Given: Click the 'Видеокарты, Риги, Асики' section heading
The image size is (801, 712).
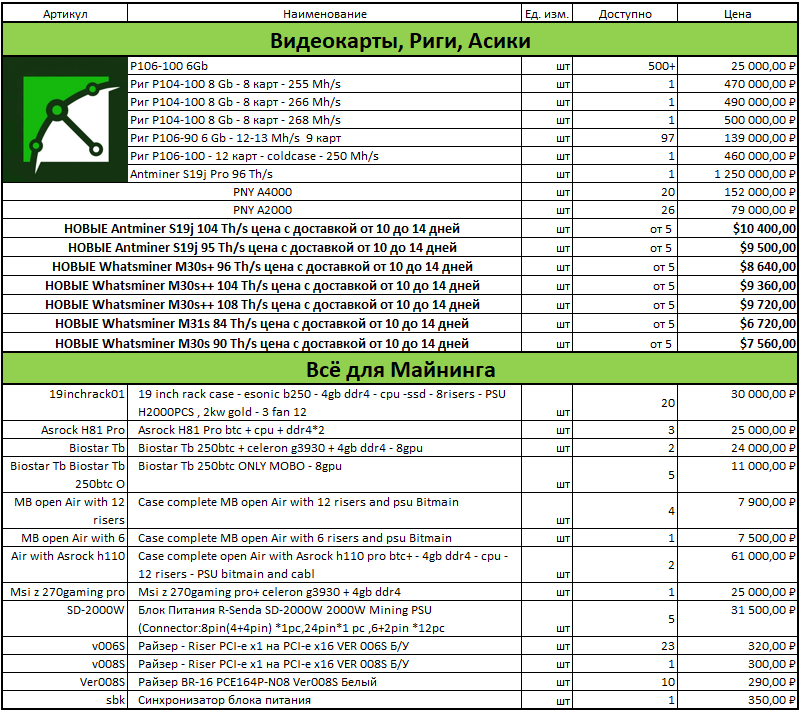Looking at the screenshot, I should [400, 40].
